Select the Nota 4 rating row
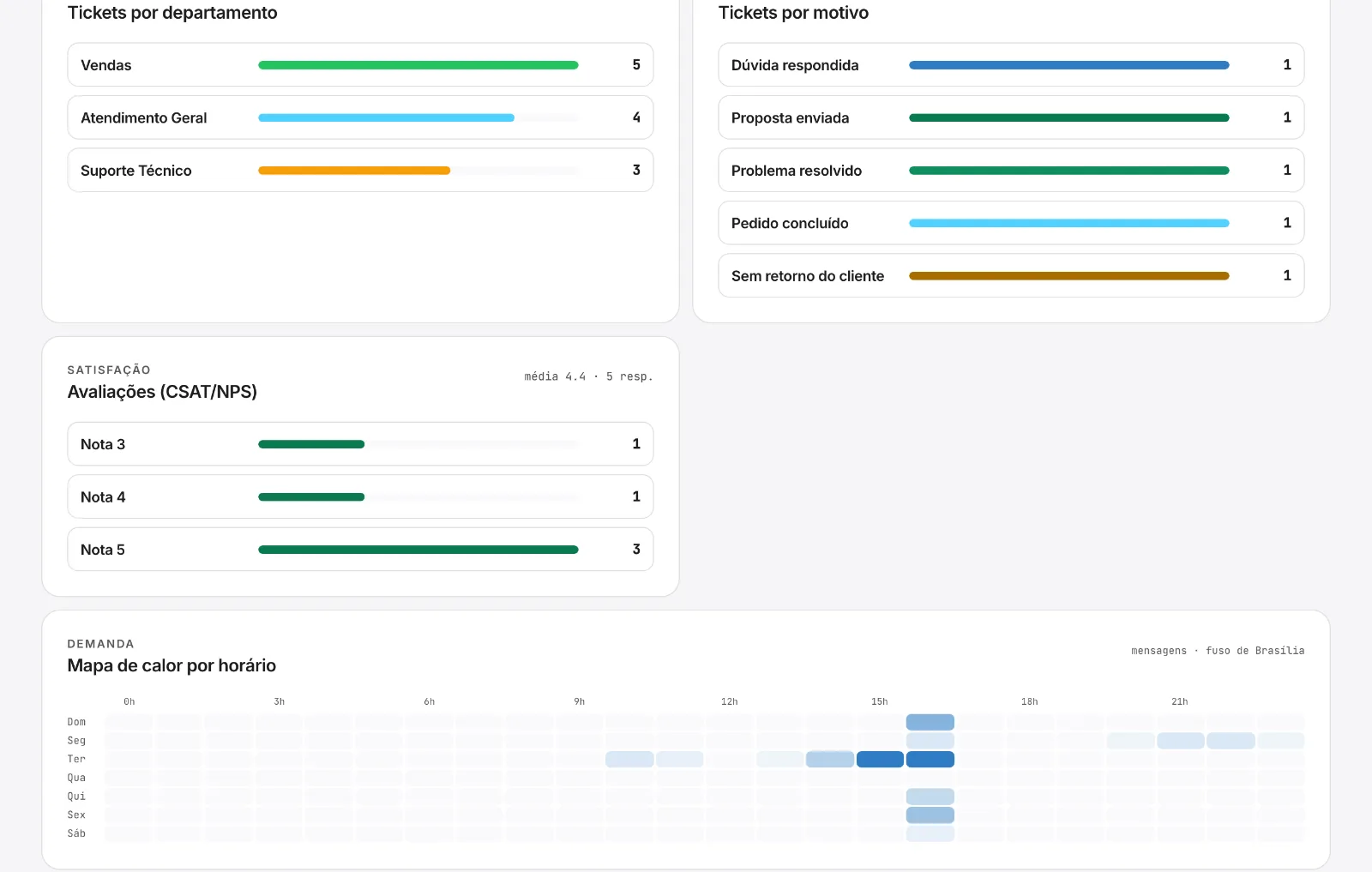Screen dimensions: 1372x872 click(360, 496)
